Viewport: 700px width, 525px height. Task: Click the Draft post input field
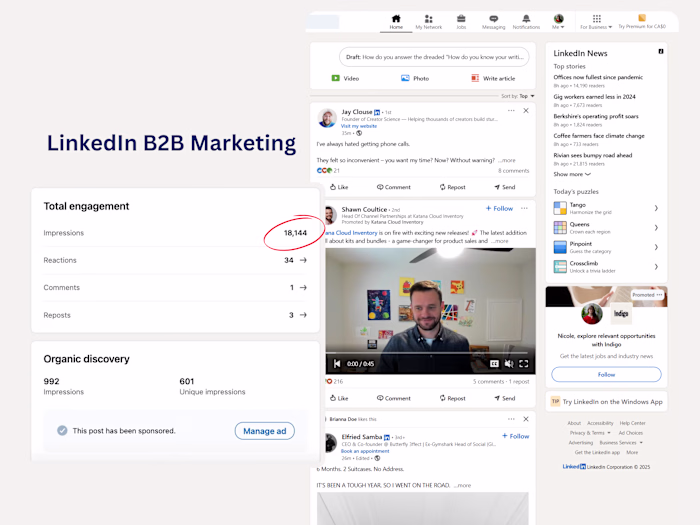pyautogui.click(x=434, y=57)
